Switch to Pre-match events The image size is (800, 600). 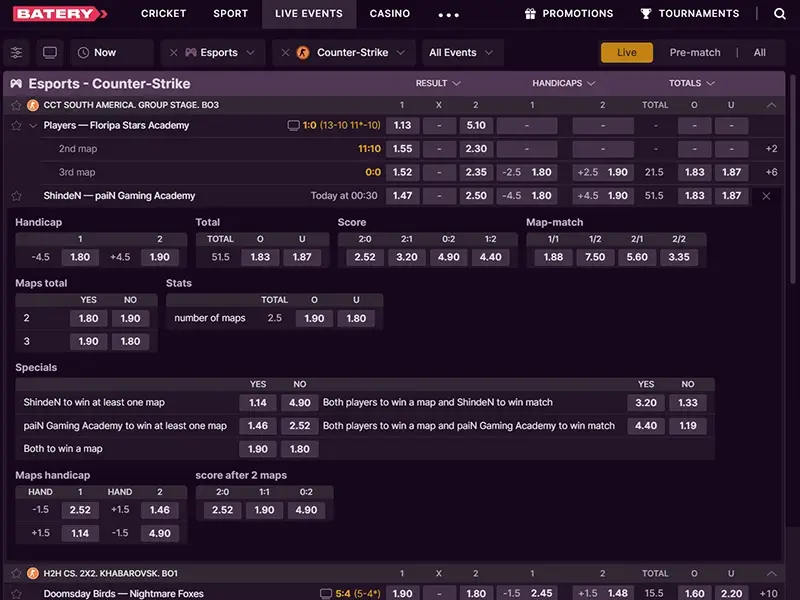(x=695, y=53)
